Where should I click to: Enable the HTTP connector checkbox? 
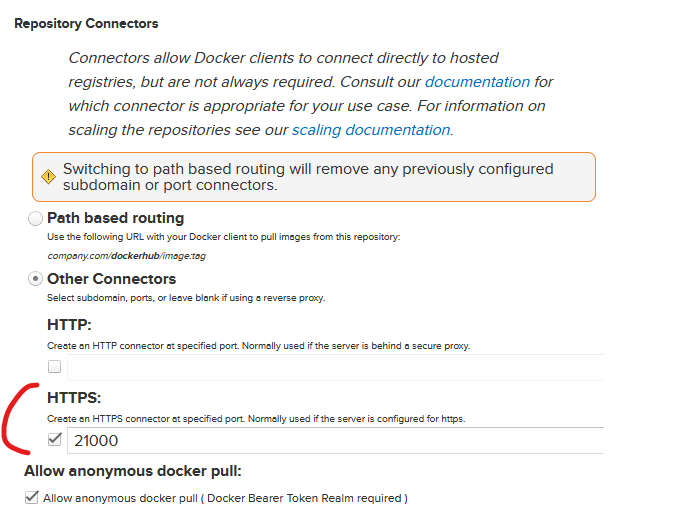[x=56, y=367]
